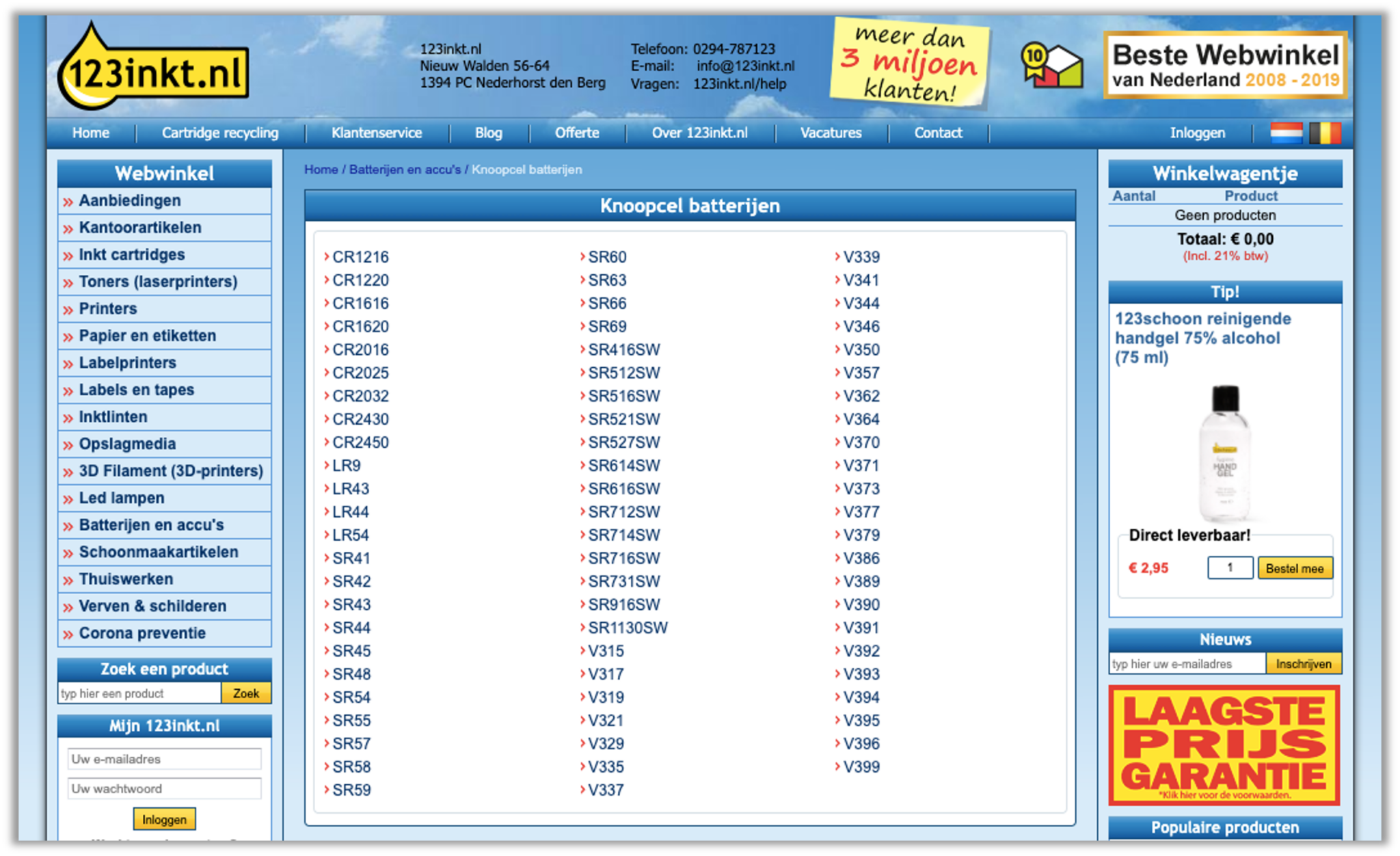The image size is (1400, 856).
Task: Click the product search input field
Action: point(139,693)
